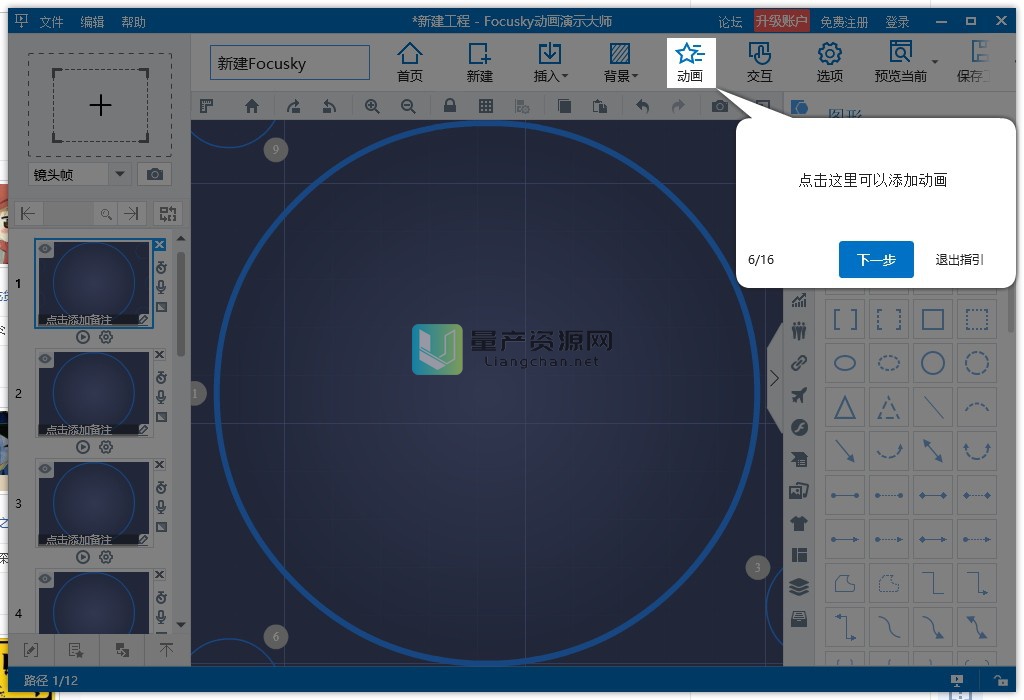
Task: Click the rotate counterclockwise icon
Action: pyautogui.click(x=330, y=106)
